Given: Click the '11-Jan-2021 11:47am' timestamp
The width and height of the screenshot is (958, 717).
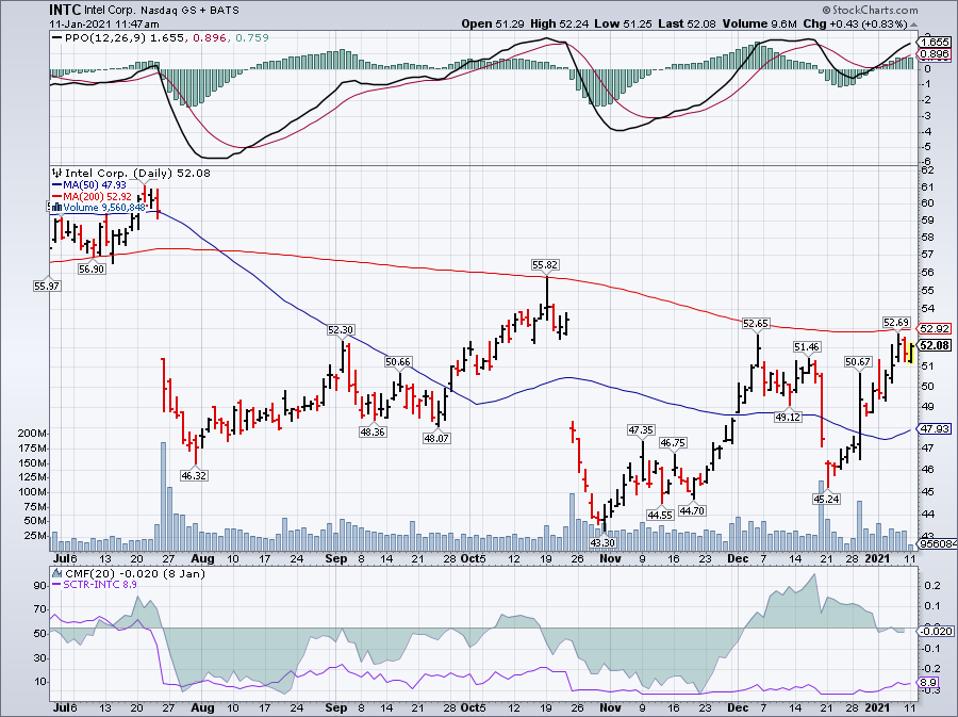Looking at the screenshot, I should (x=104, y=24).
